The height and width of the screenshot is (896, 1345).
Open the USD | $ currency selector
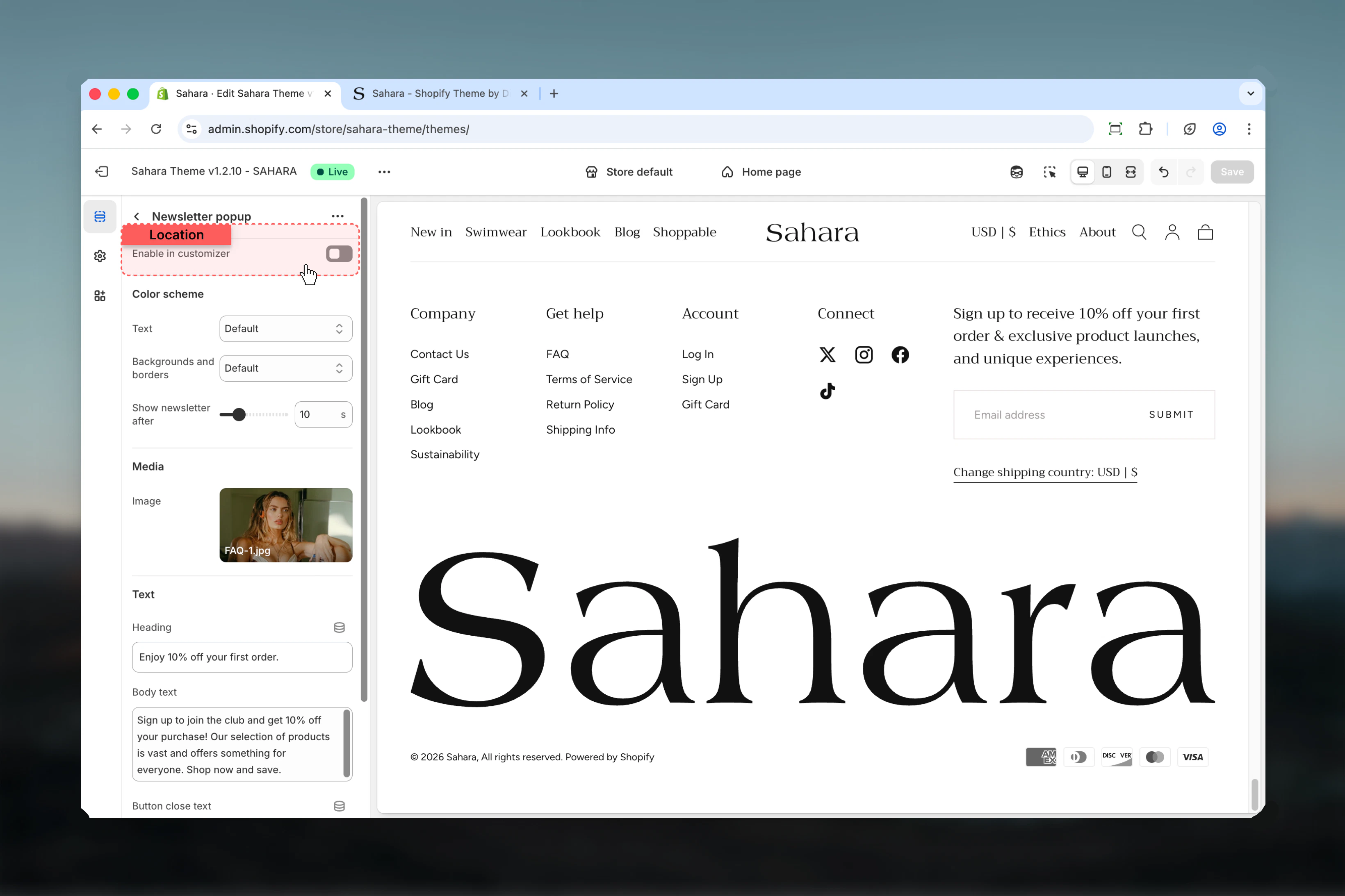click(994, 232)
